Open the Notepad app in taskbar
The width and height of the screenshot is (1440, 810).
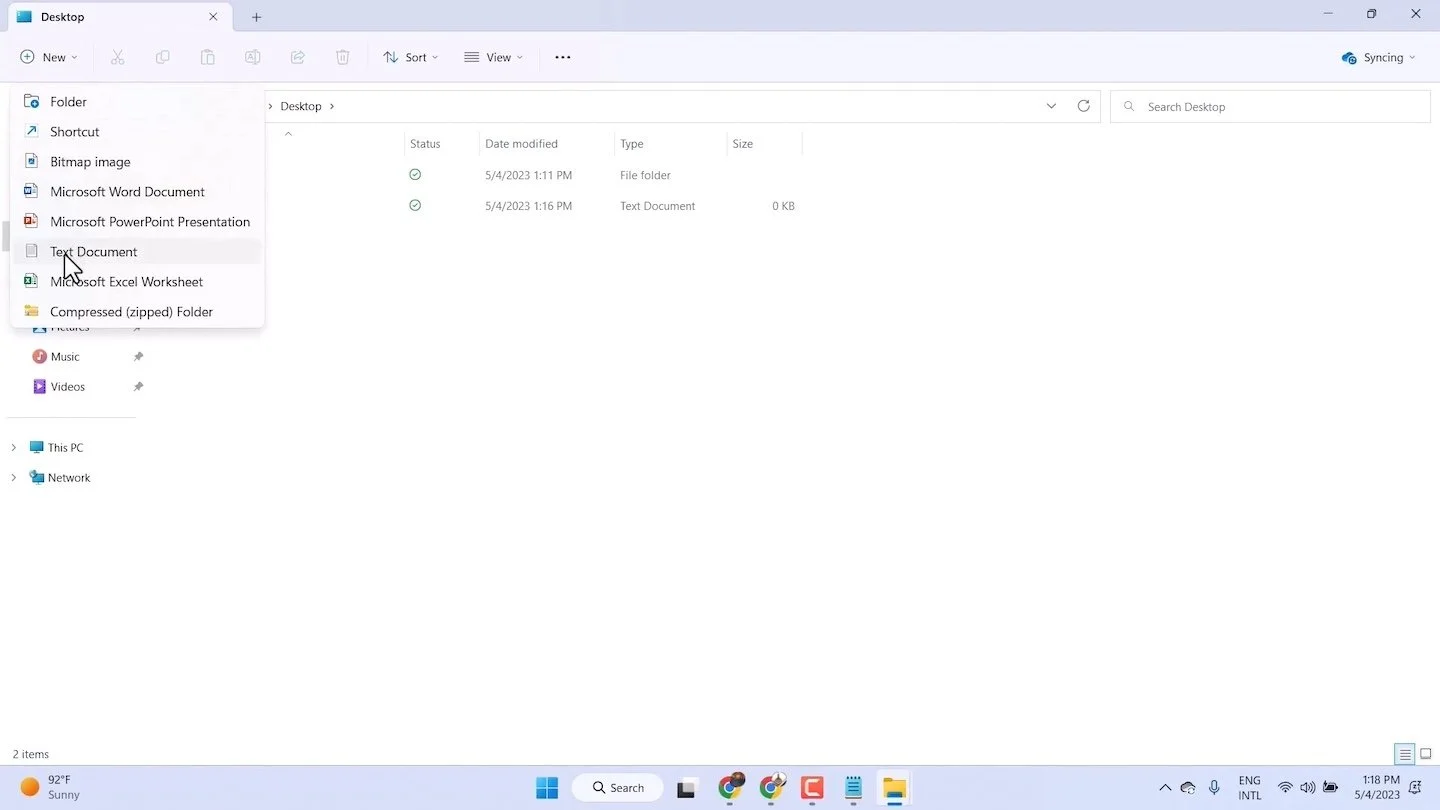[x=853, y=788]
